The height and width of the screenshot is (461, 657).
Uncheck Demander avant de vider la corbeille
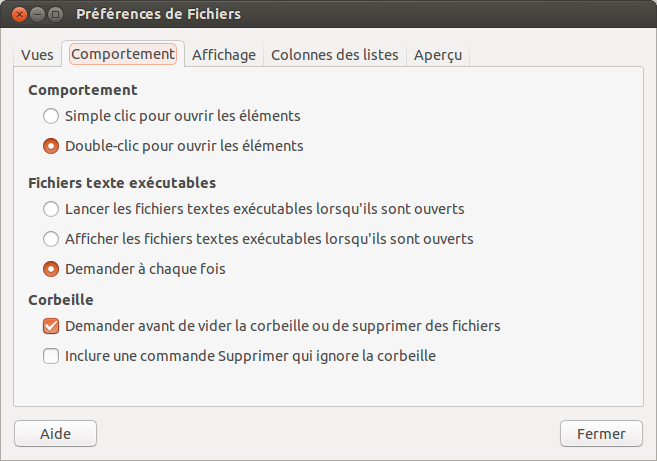51,326
